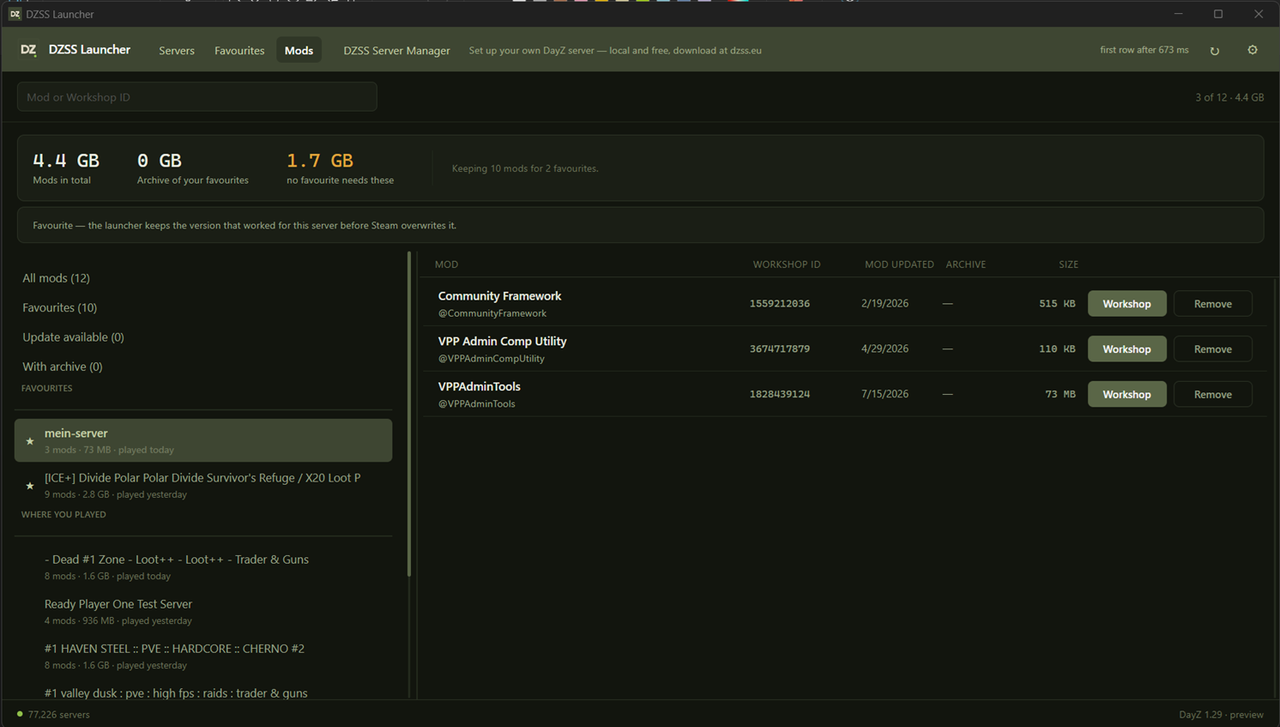Screen dimensions: 1280x727
Task: Open the DZSS Server Manager tab
Action: pyautogui.click(x=397, y=50)
